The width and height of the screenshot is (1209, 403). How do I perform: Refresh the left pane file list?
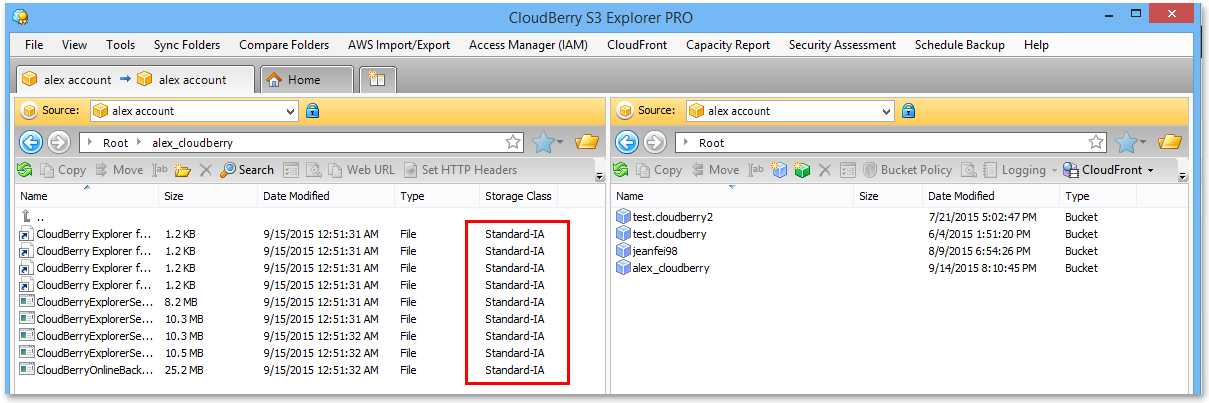click(x=25, y=170)
